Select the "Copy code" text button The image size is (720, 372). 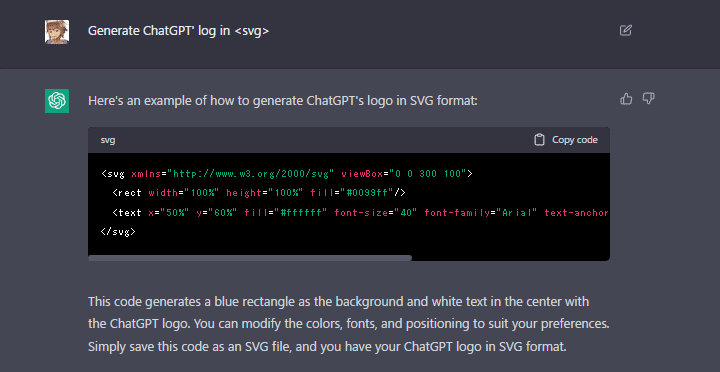pos(574,140)
